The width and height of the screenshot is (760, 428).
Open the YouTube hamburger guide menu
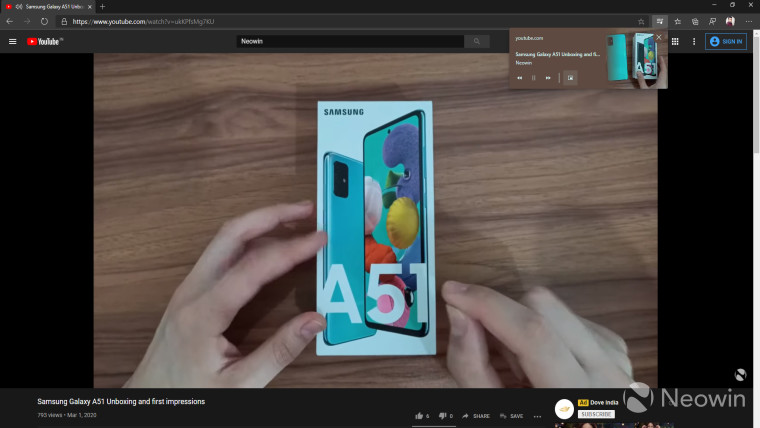click(12, 41)
